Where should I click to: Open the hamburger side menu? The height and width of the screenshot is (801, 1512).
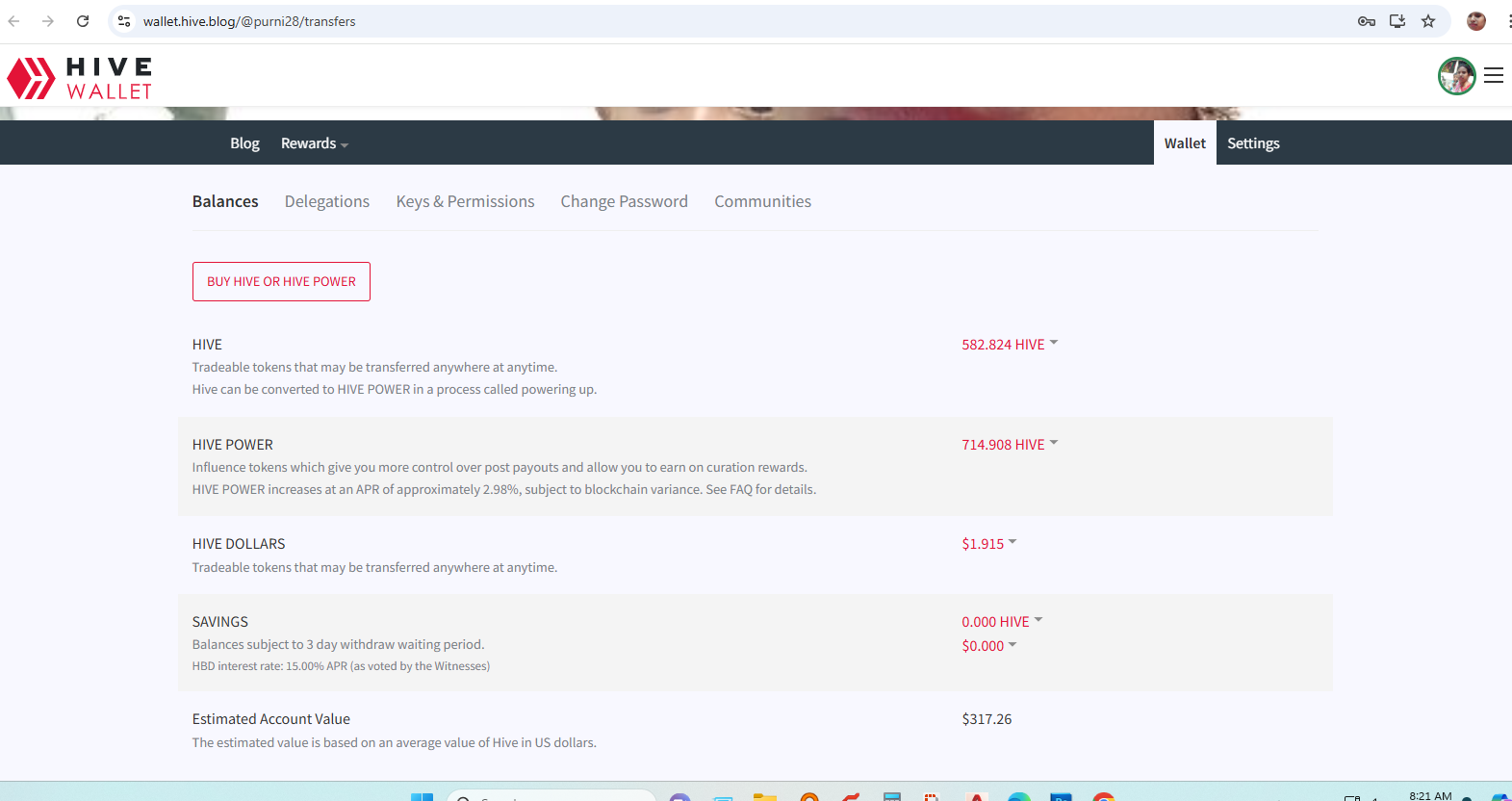[x=1494, y=75]
